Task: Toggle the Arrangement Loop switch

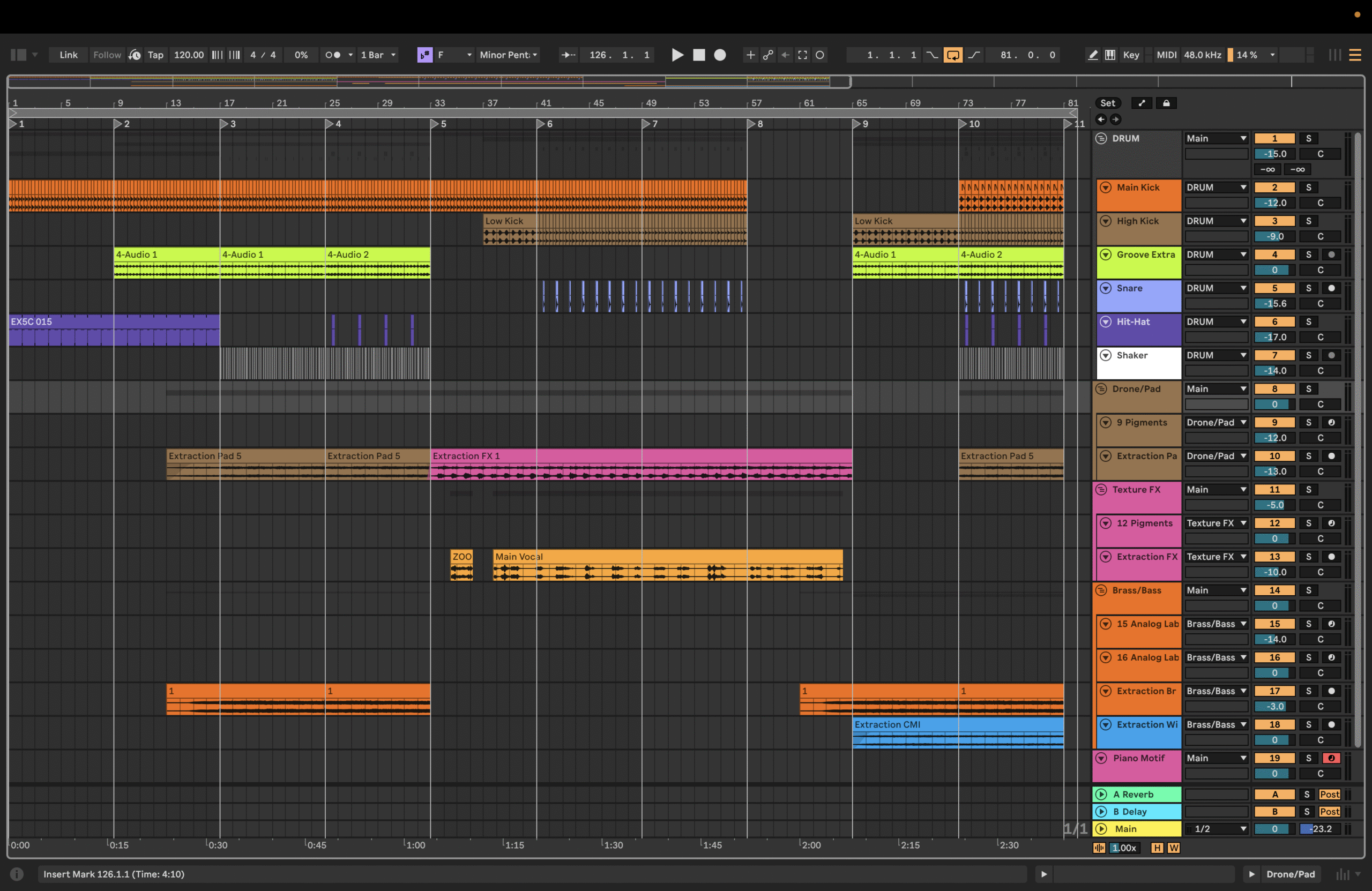Action: coord(952,55)
